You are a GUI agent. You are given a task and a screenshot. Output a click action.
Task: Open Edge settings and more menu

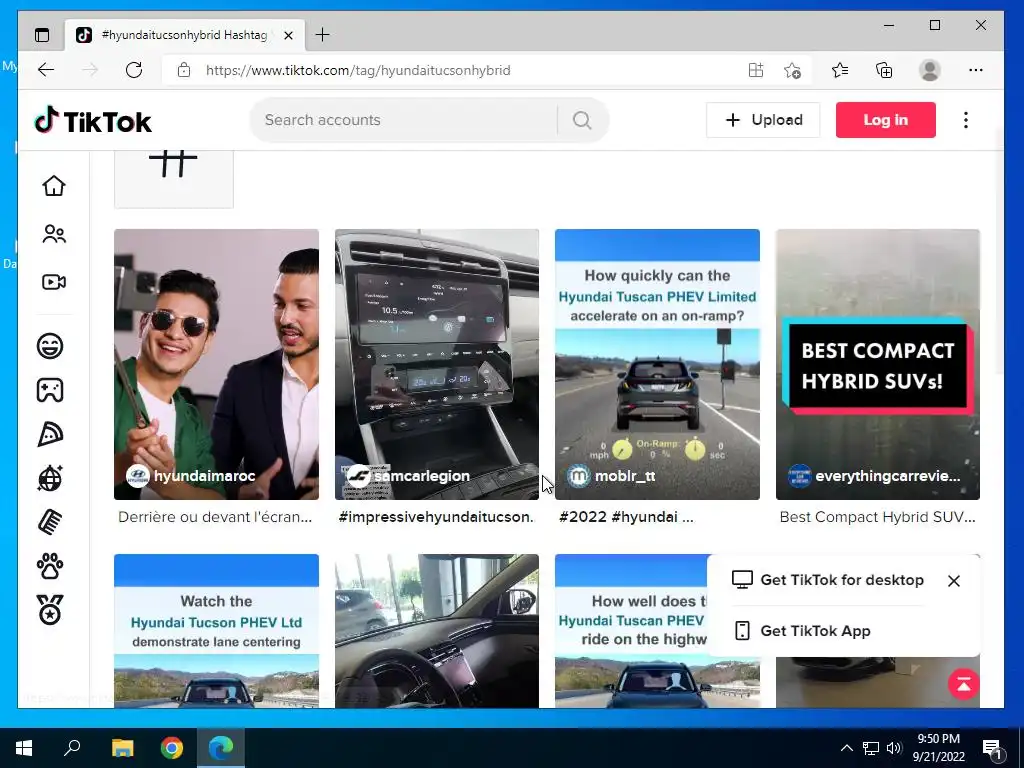(x=976, y=70)
